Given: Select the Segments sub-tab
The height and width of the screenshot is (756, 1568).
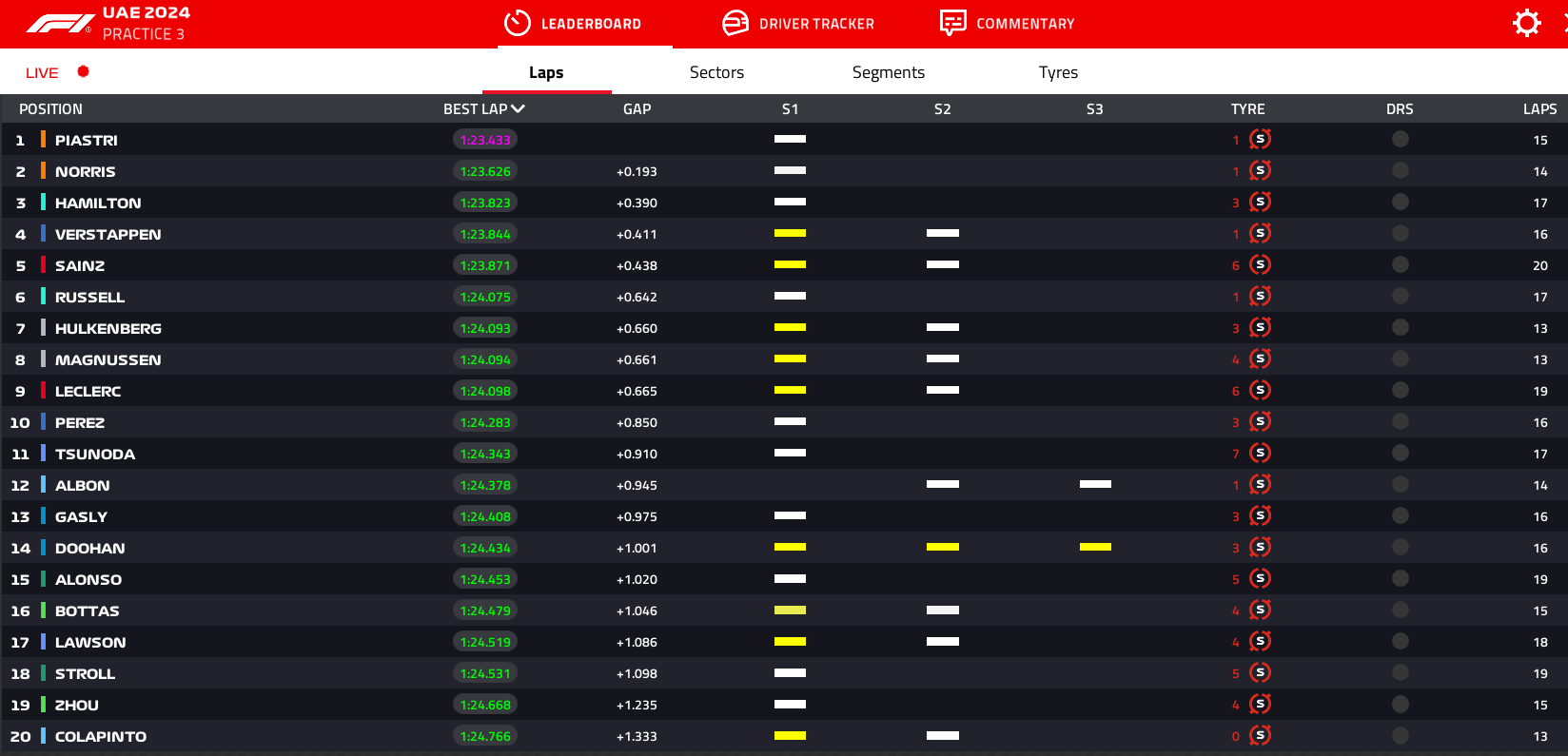Looking at the screenshot, I should pyautogui.click(x=889, y=72).
